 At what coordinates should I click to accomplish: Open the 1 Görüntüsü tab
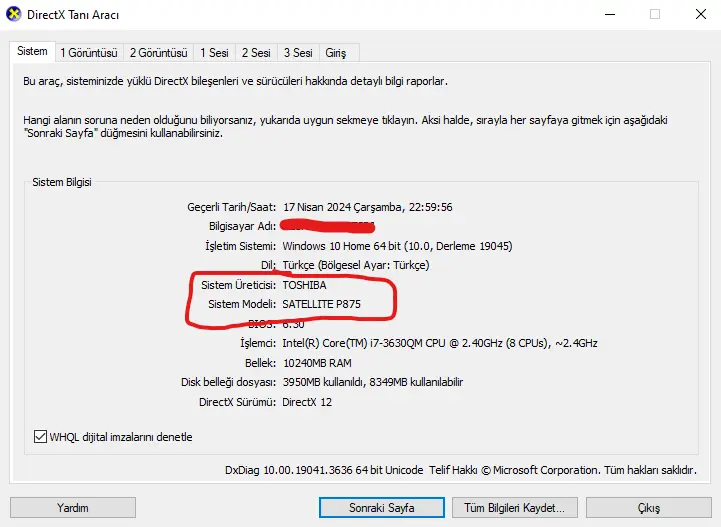pos(89,53)
